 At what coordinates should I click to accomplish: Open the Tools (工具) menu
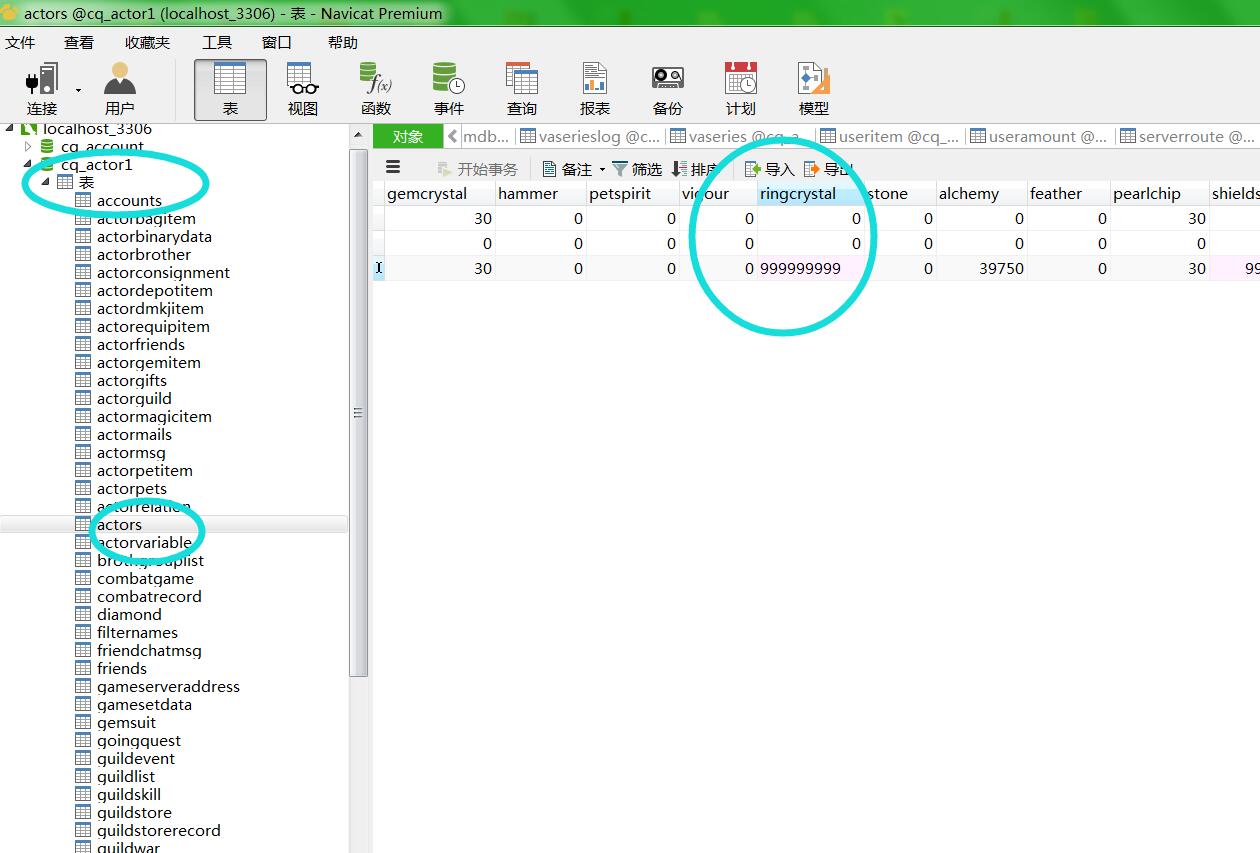217,42
